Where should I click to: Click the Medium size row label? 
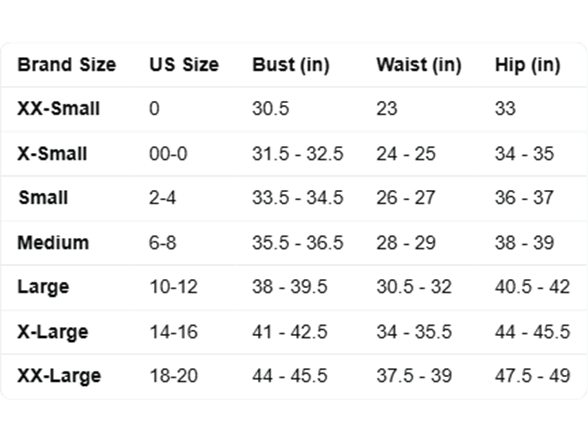(53, 243)
